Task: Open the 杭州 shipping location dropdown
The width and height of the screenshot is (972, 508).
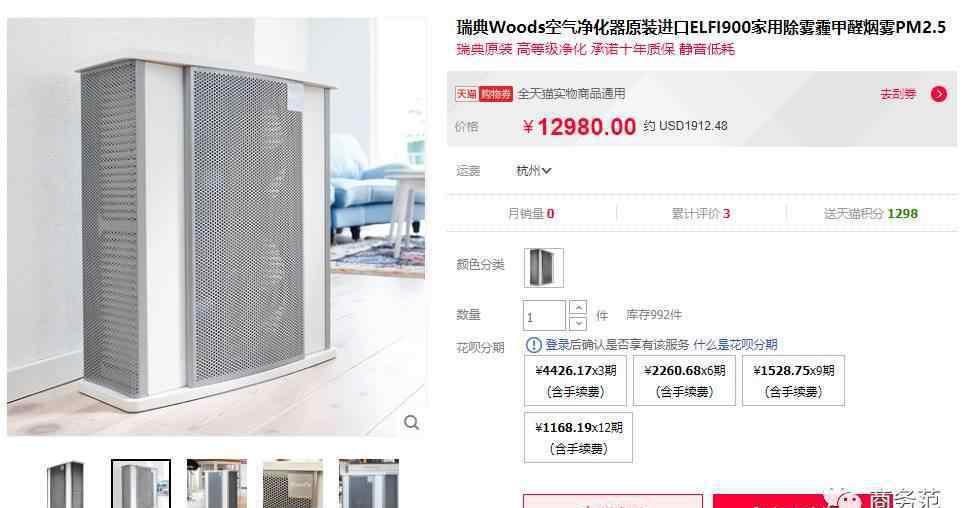Action: 534,171
